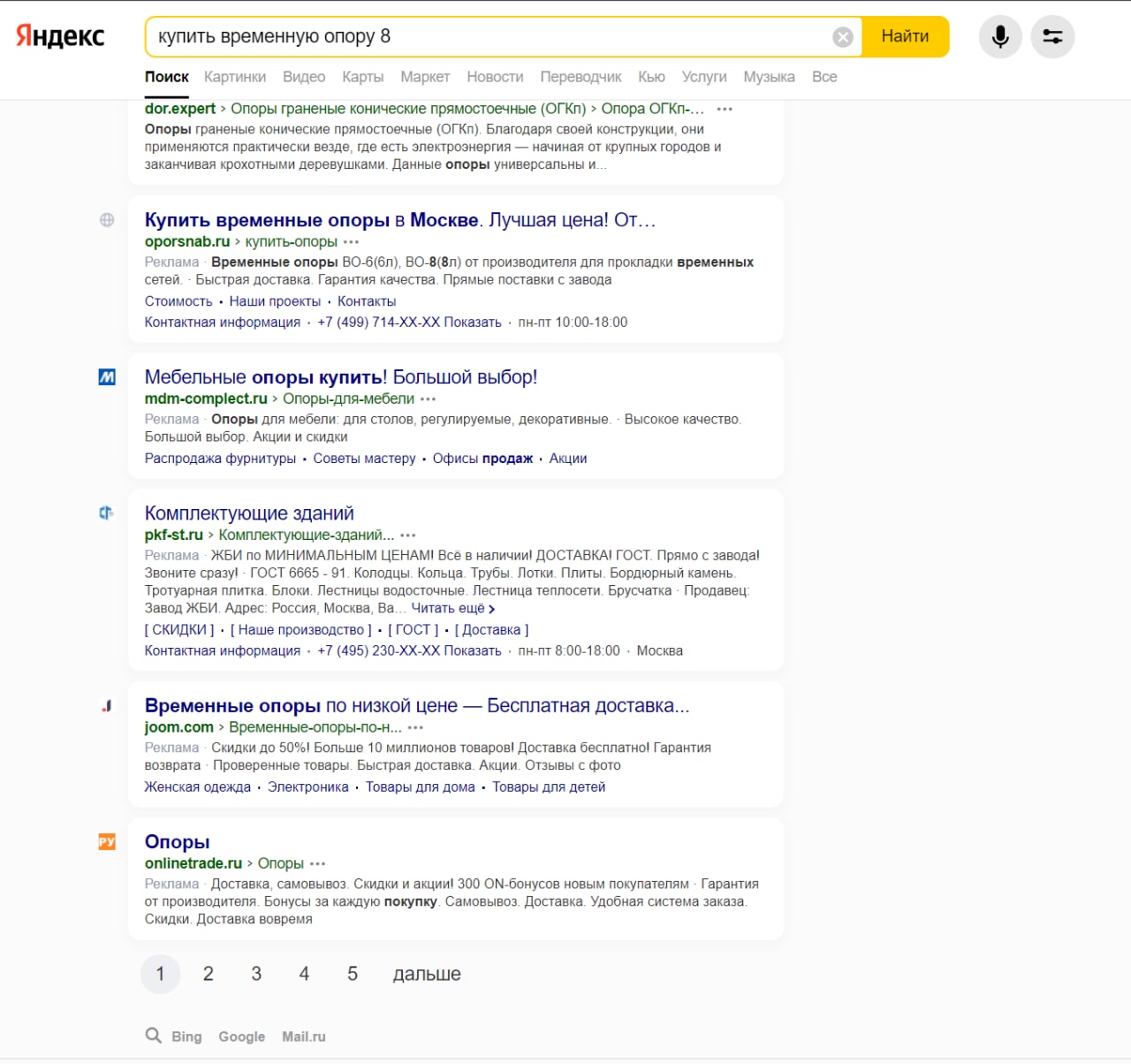Click the Яндекс logo
Viewport: 1131px width, 1064px height.
pyautogui.click(x=60, y=36)
